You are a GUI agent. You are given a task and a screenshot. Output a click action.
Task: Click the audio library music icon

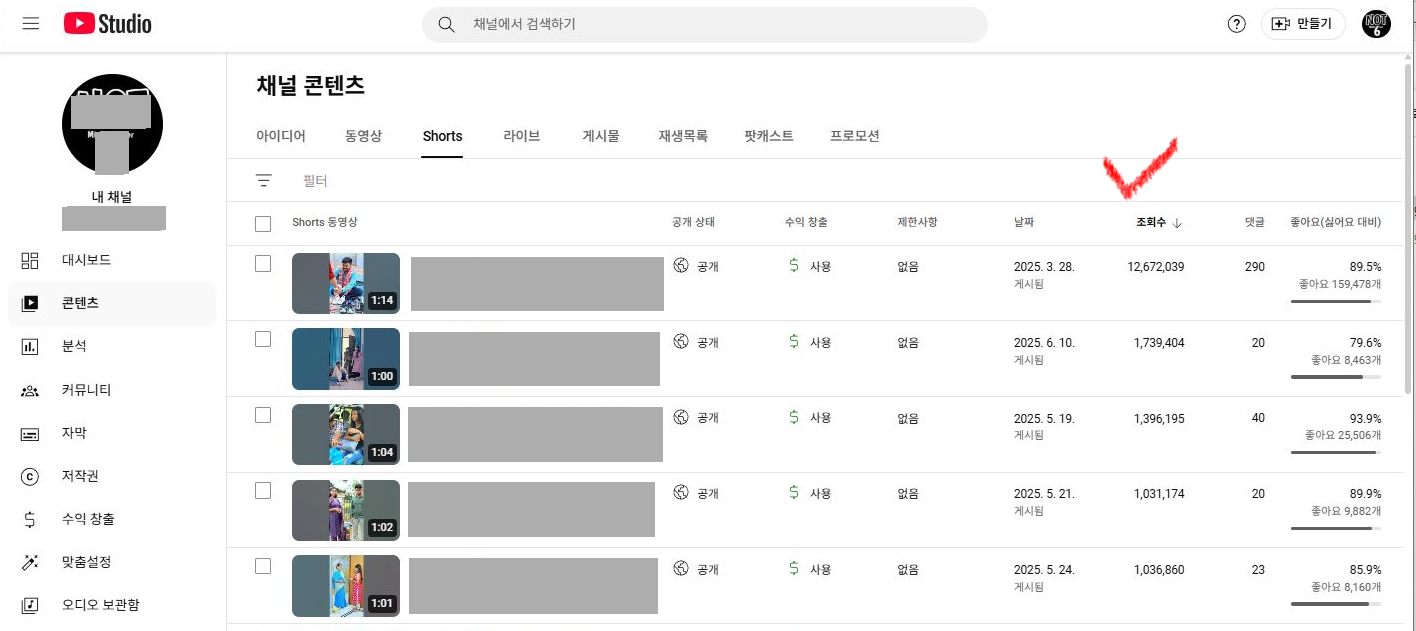(30, 605)
